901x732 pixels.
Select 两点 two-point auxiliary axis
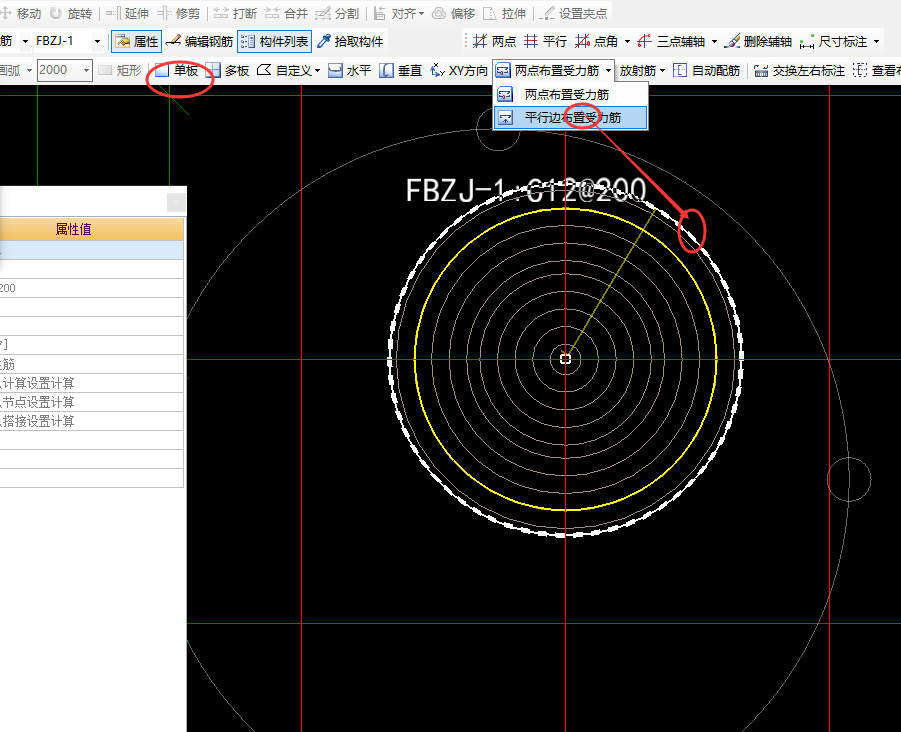click(x=494, y=41)
